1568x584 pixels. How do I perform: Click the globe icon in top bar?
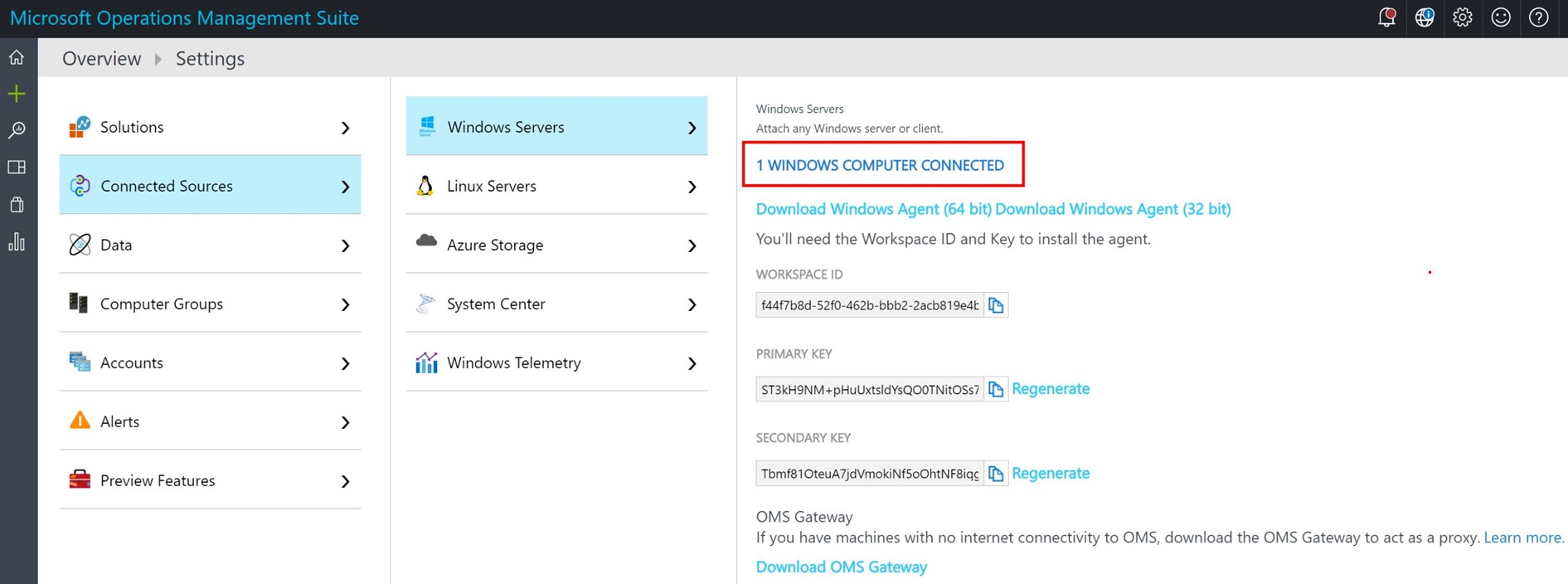1425,17
